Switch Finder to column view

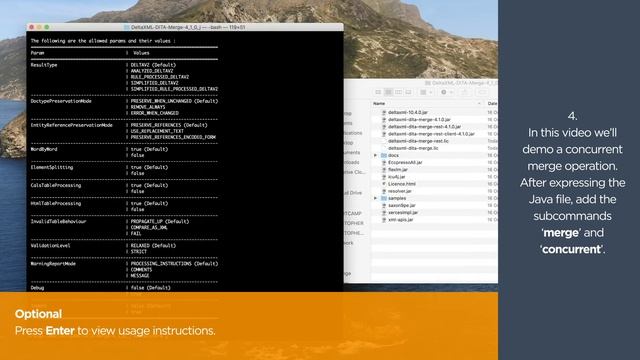click(x=398, y=92)
